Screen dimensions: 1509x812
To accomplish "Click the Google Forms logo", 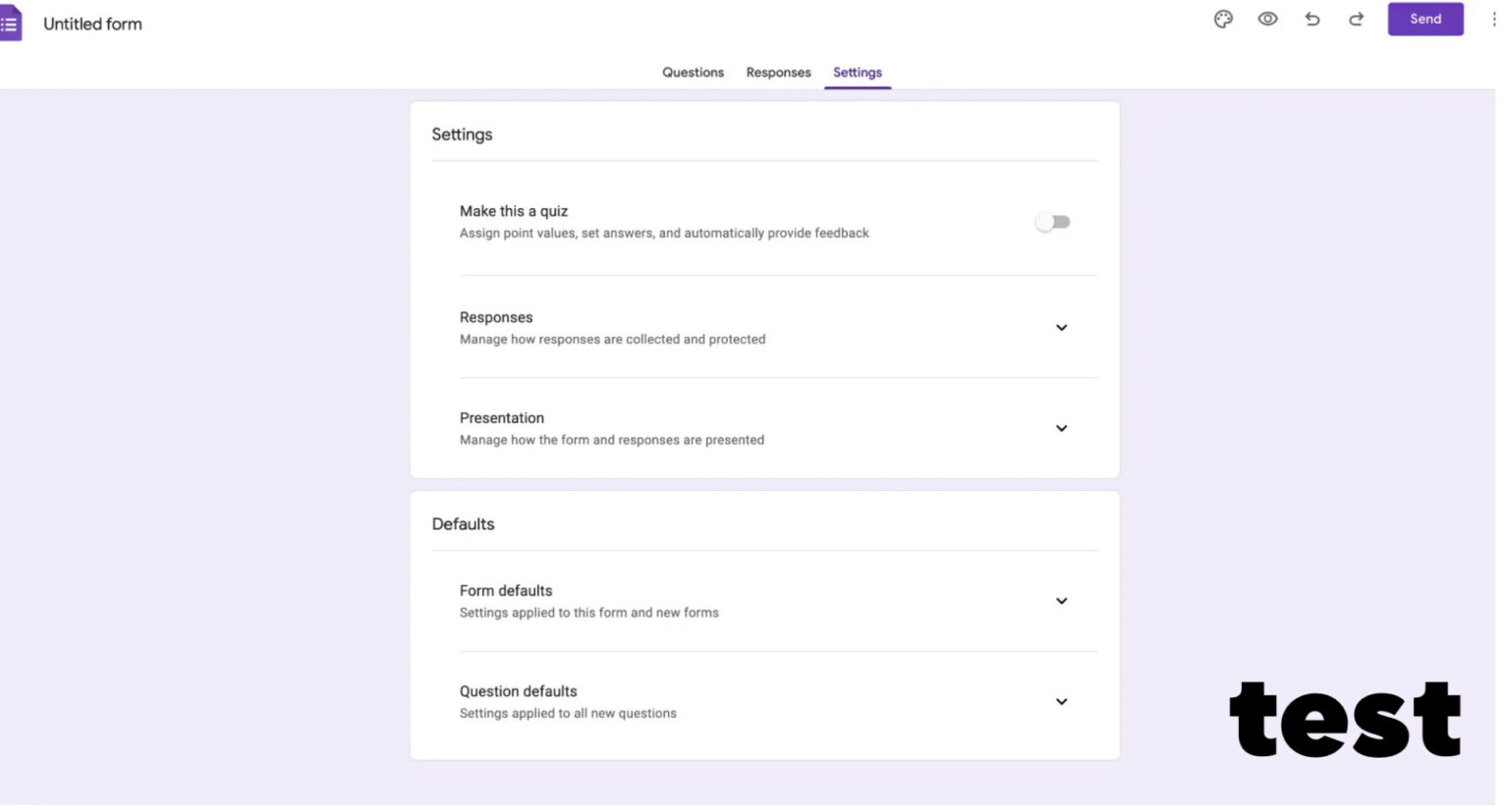I will [11, 23].
